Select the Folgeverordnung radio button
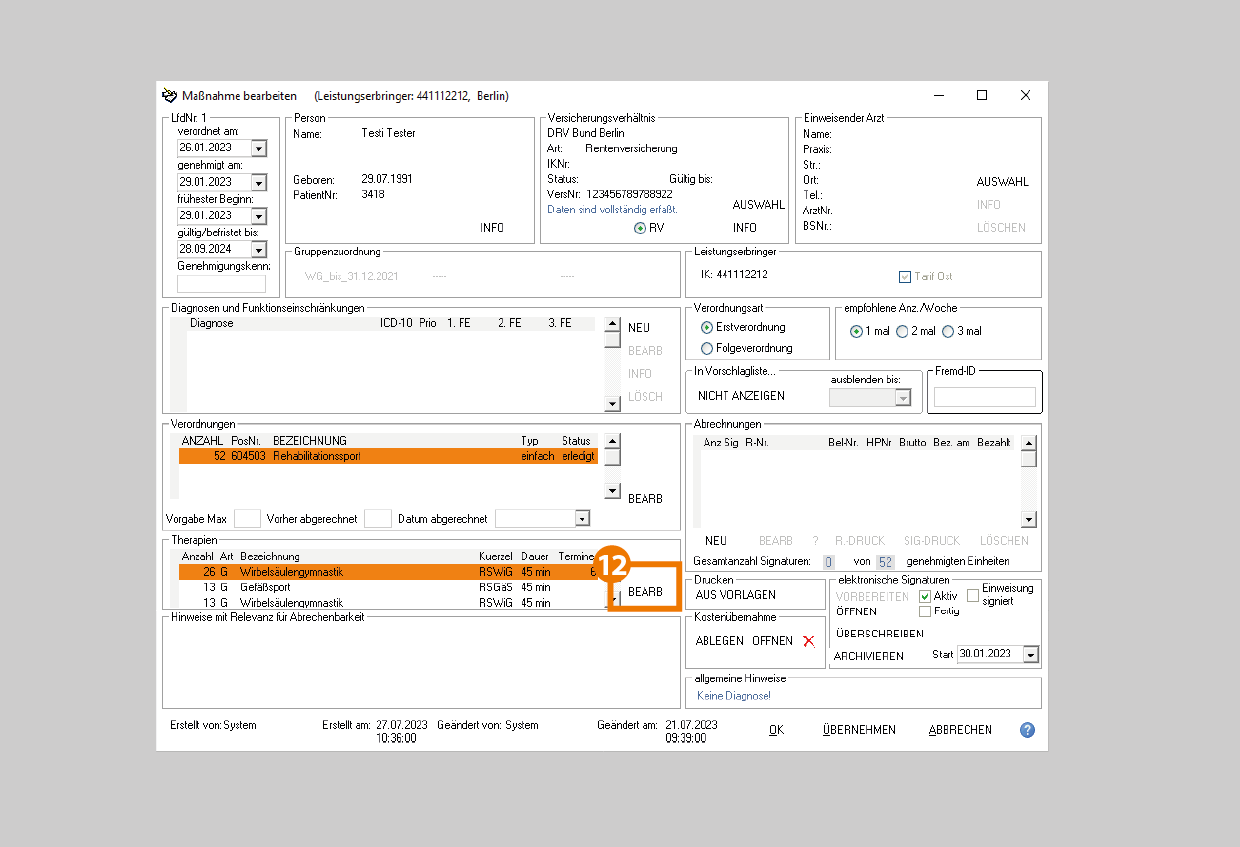This screenshot has width=1240, height=847. pyautogui.click(x=708, y=349)
